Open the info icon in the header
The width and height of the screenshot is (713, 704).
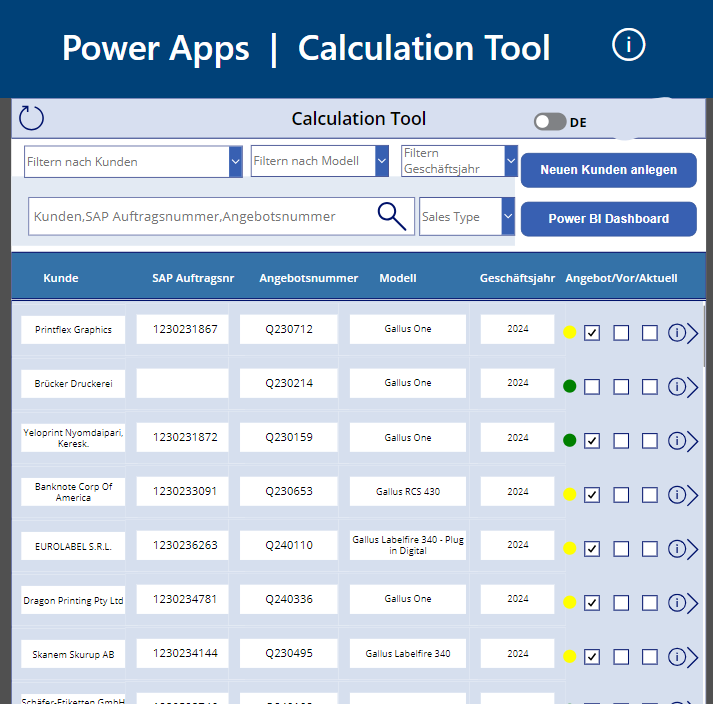[x=628, y=45]
